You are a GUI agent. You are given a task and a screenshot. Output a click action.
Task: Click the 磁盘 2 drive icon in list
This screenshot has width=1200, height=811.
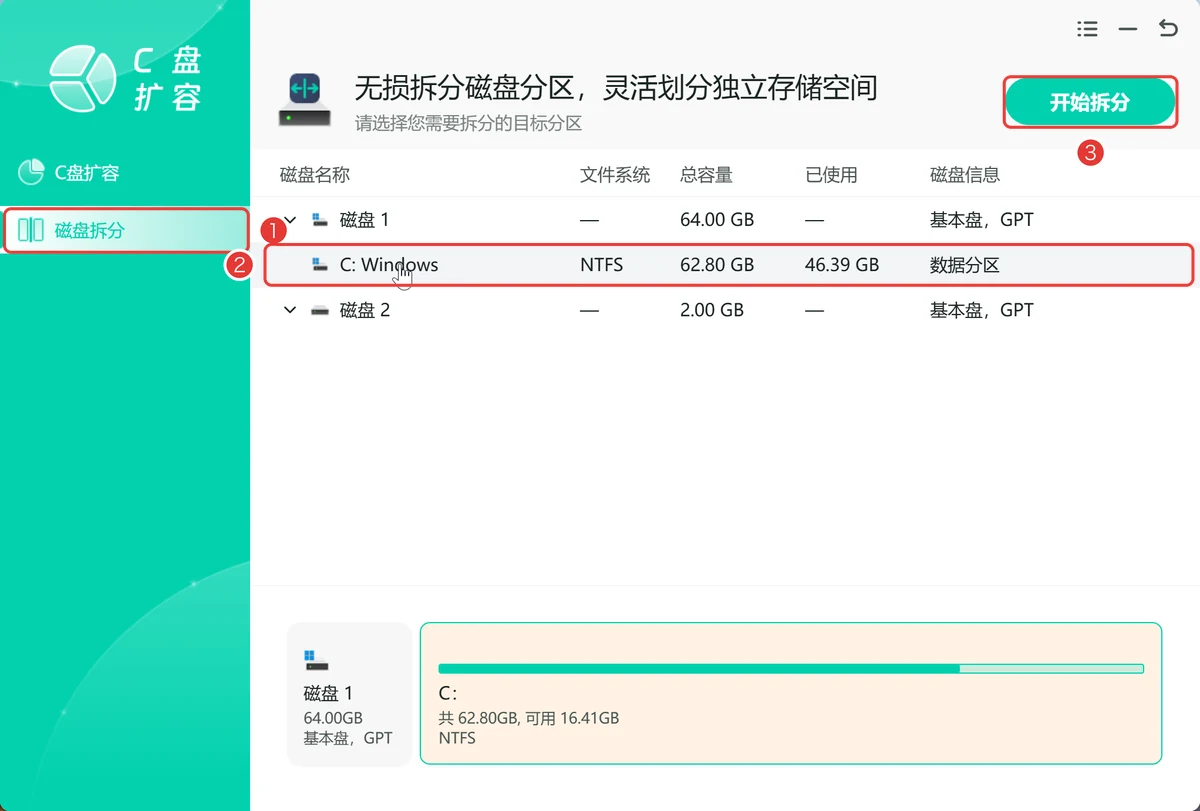pos(320,310)
